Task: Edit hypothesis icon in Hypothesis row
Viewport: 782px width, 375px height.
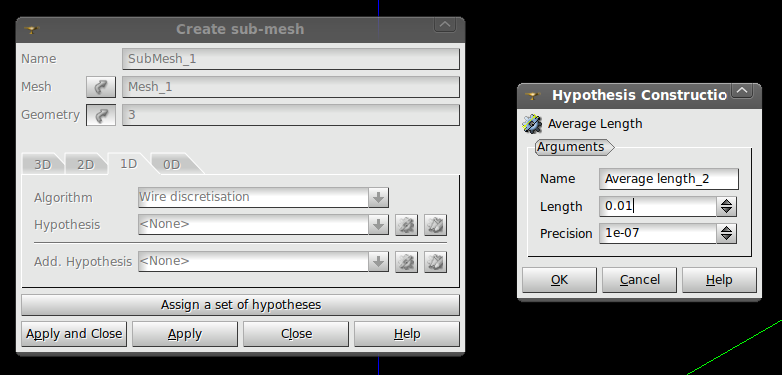Action: pos(435,225)
